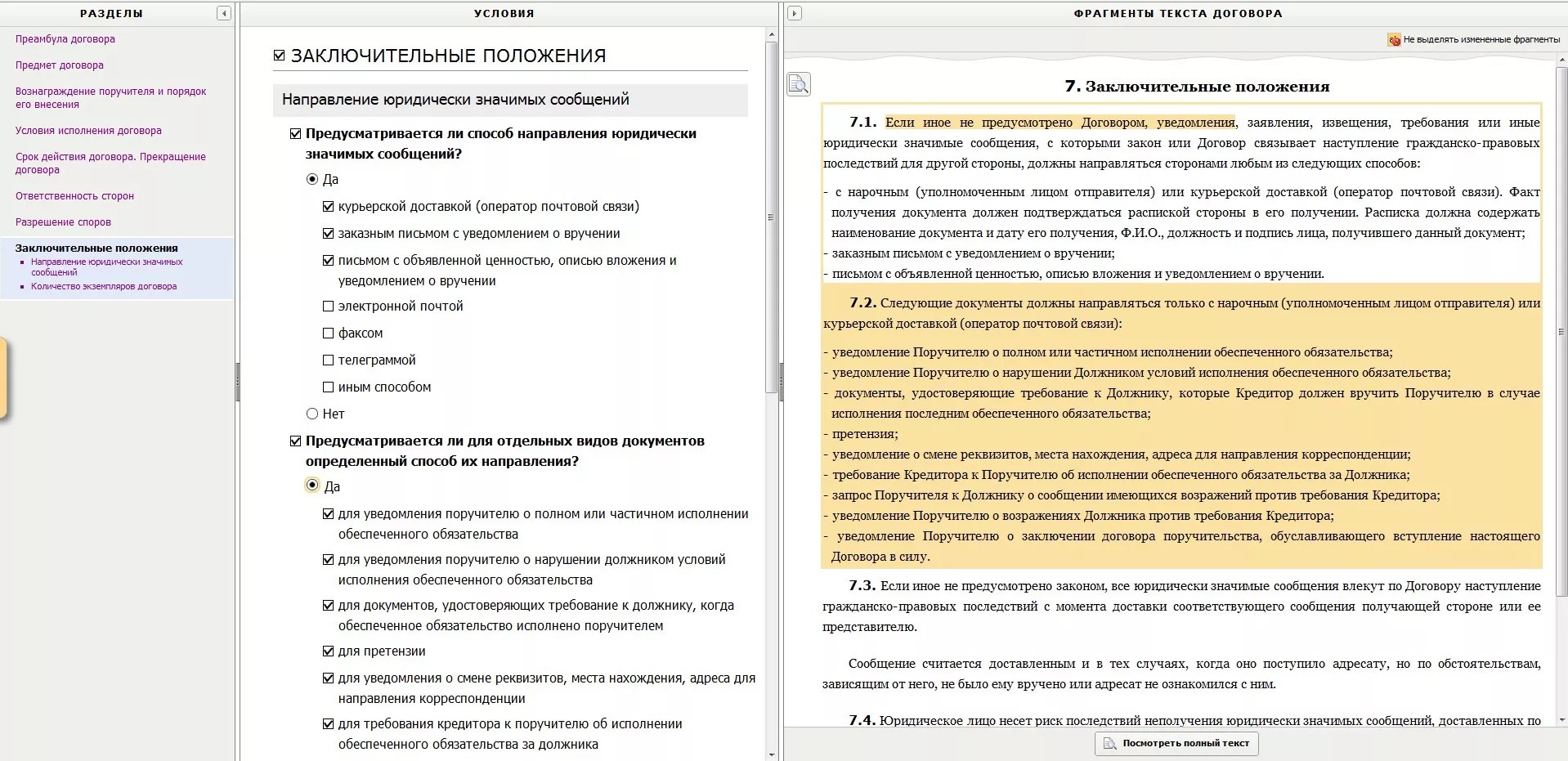
Task: Click Направление юридически значимых сообщений group header
Action: (x=510, y=100)
